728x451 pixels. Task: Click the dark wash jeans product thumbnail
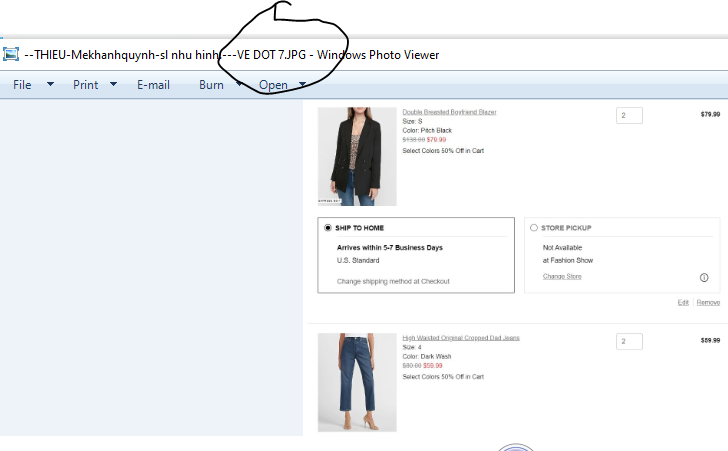click(x=357, y=382)
